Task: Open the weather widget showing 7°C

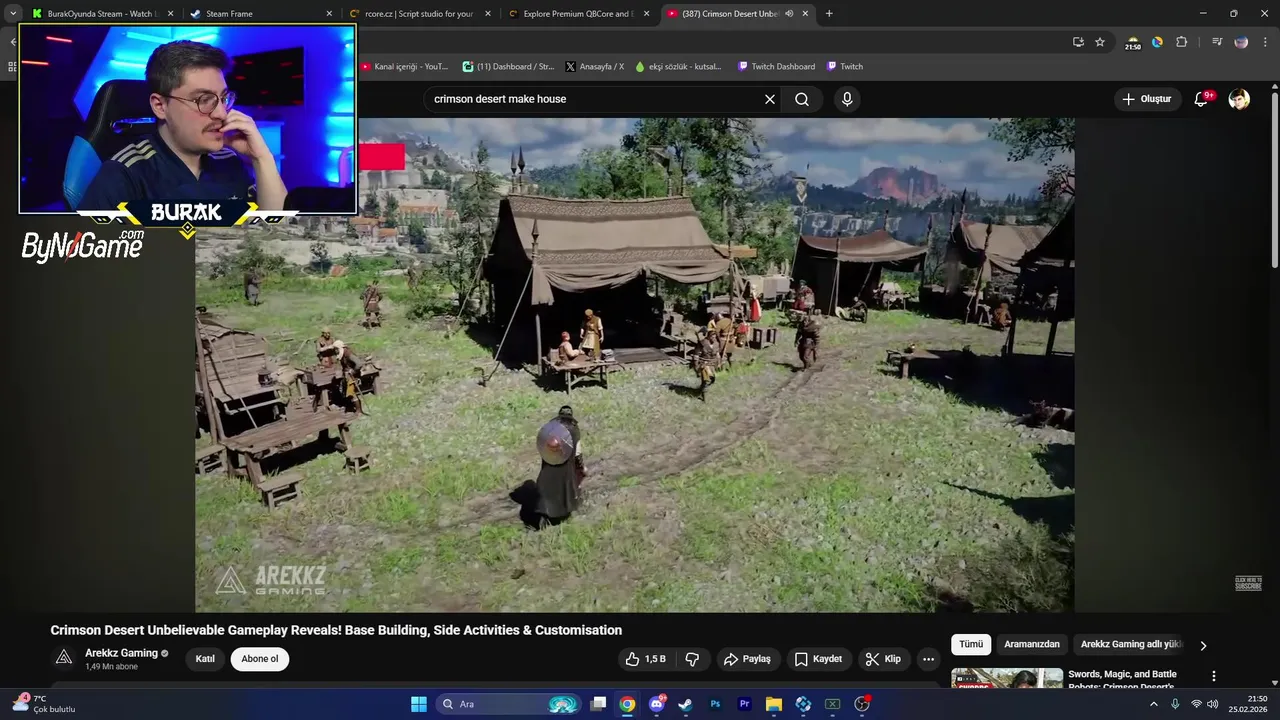Action: click(45, 704)
